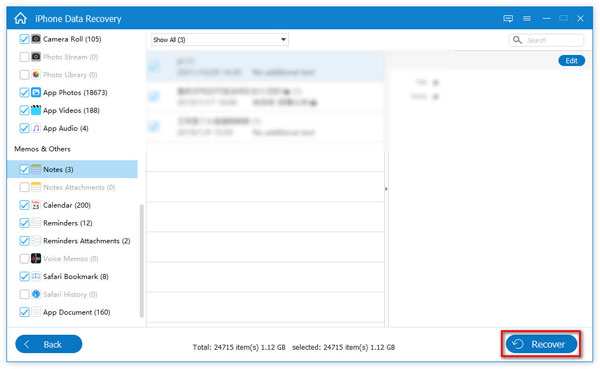The image size is (600, 369).
Task: Select App Photos (18673) category
Action: click(x=75, y=93)
